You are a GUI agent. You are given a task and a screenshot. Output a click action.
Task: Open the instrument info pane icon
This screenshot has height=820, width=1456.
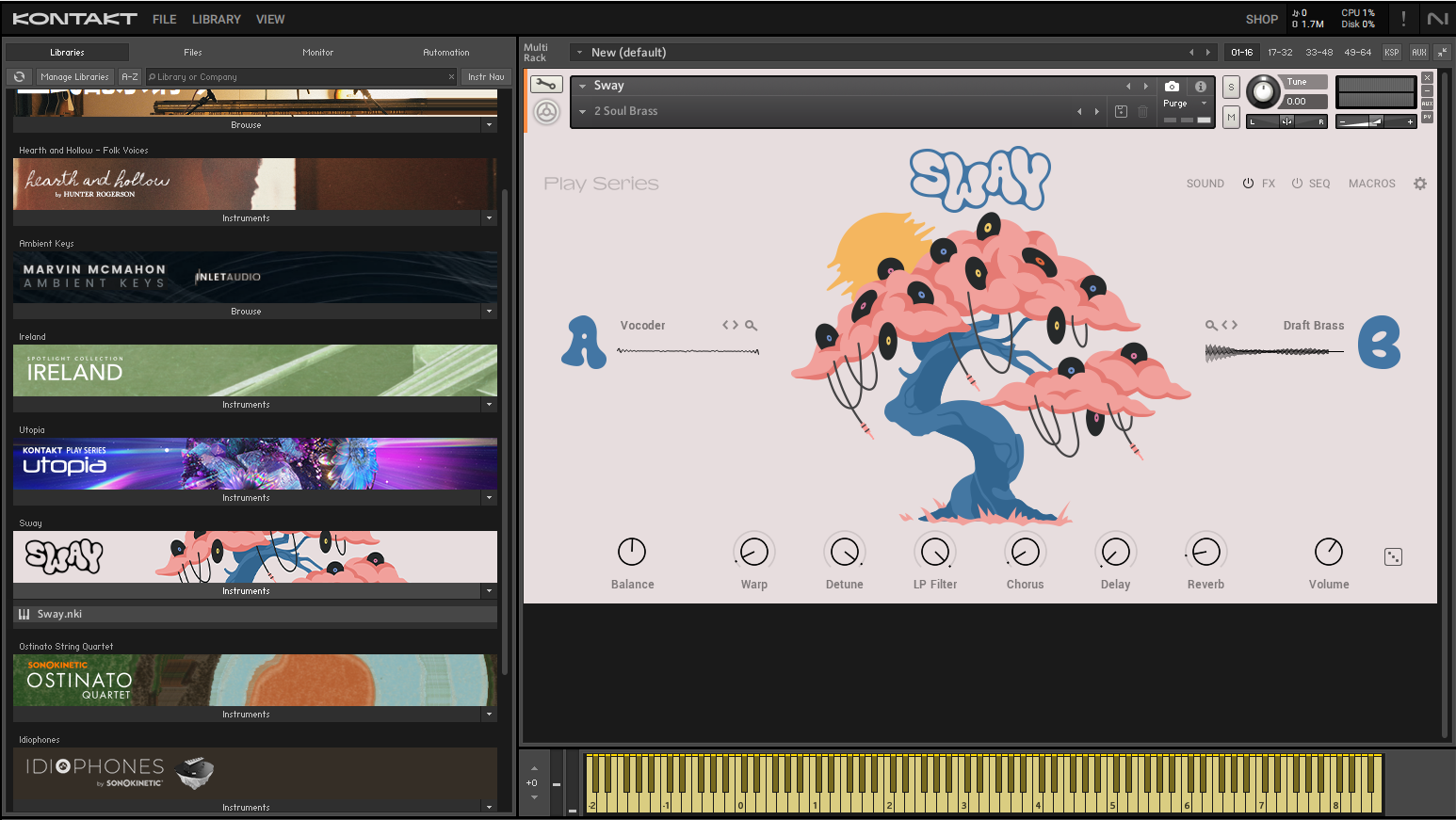[1201, 87]
